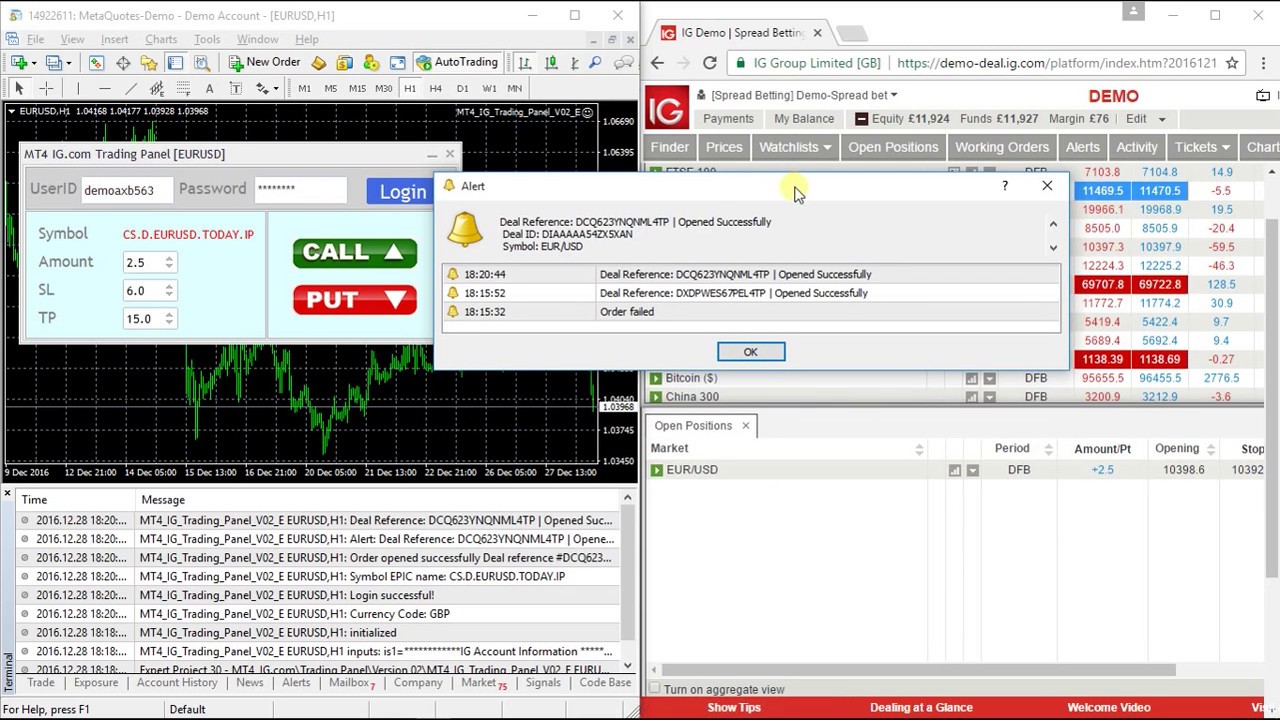
Task: Click the new chart icon in MetaTrader
Action: coord(19,62)
